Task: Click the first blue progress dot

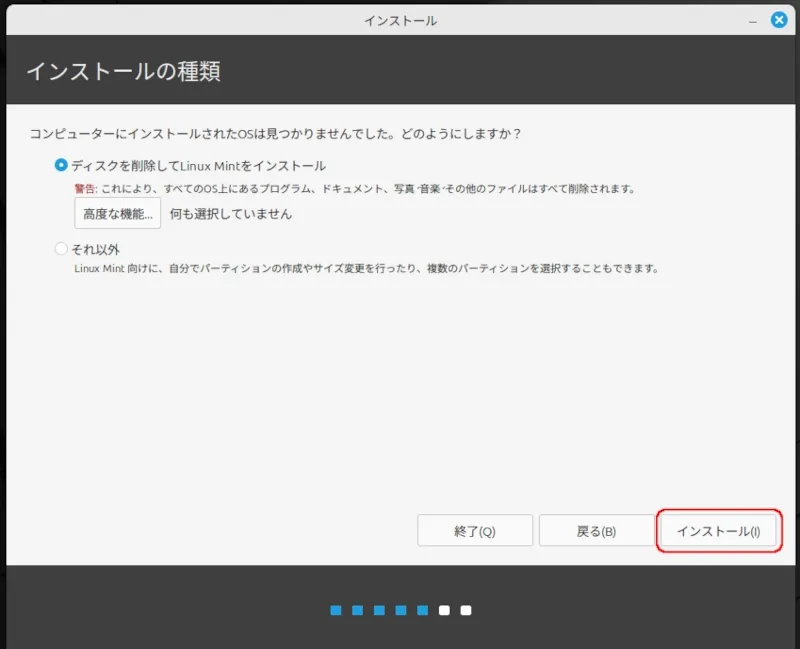Action: tap(336, 610)
